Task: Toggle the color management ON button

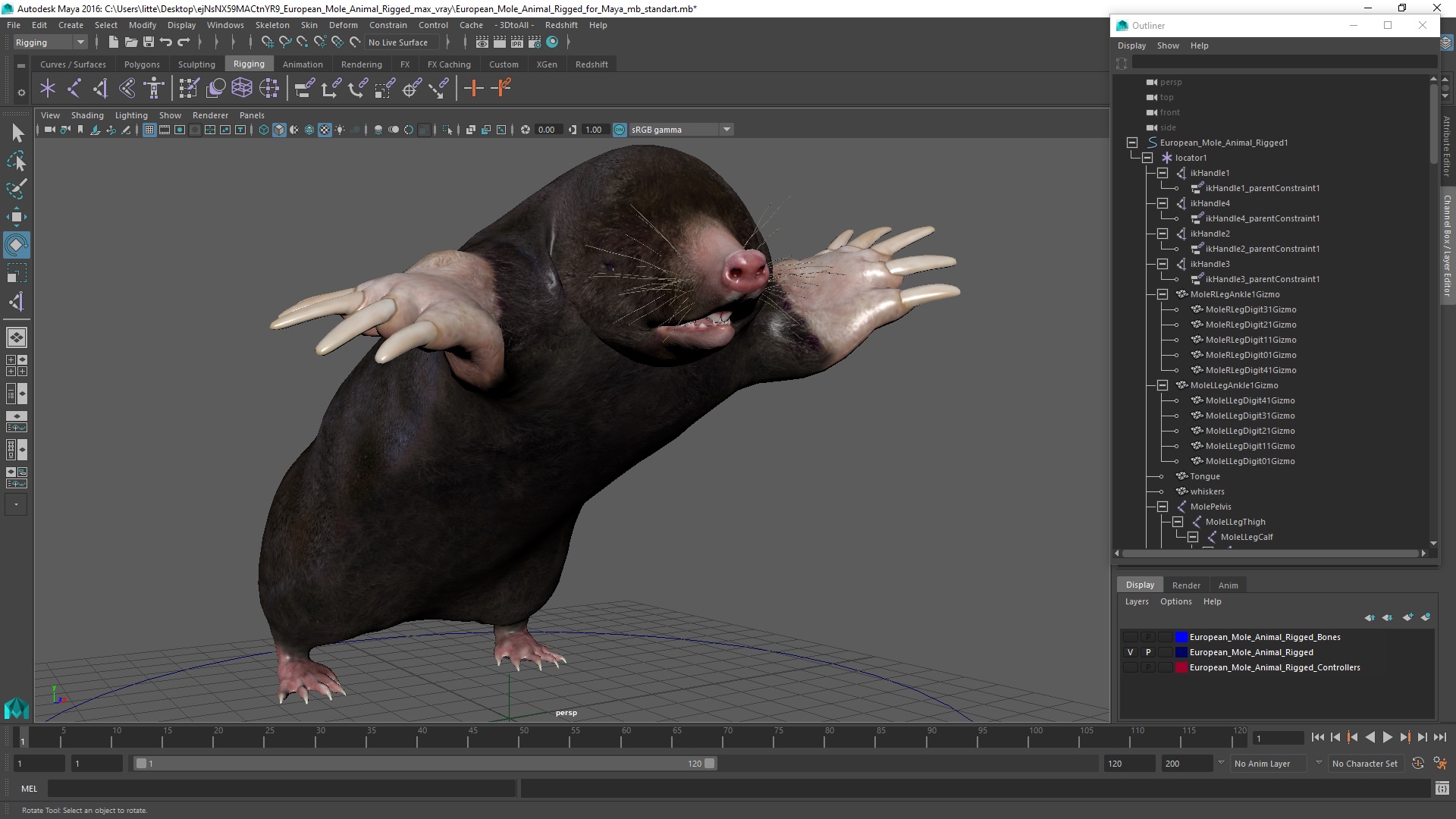Action: point(620,130)
